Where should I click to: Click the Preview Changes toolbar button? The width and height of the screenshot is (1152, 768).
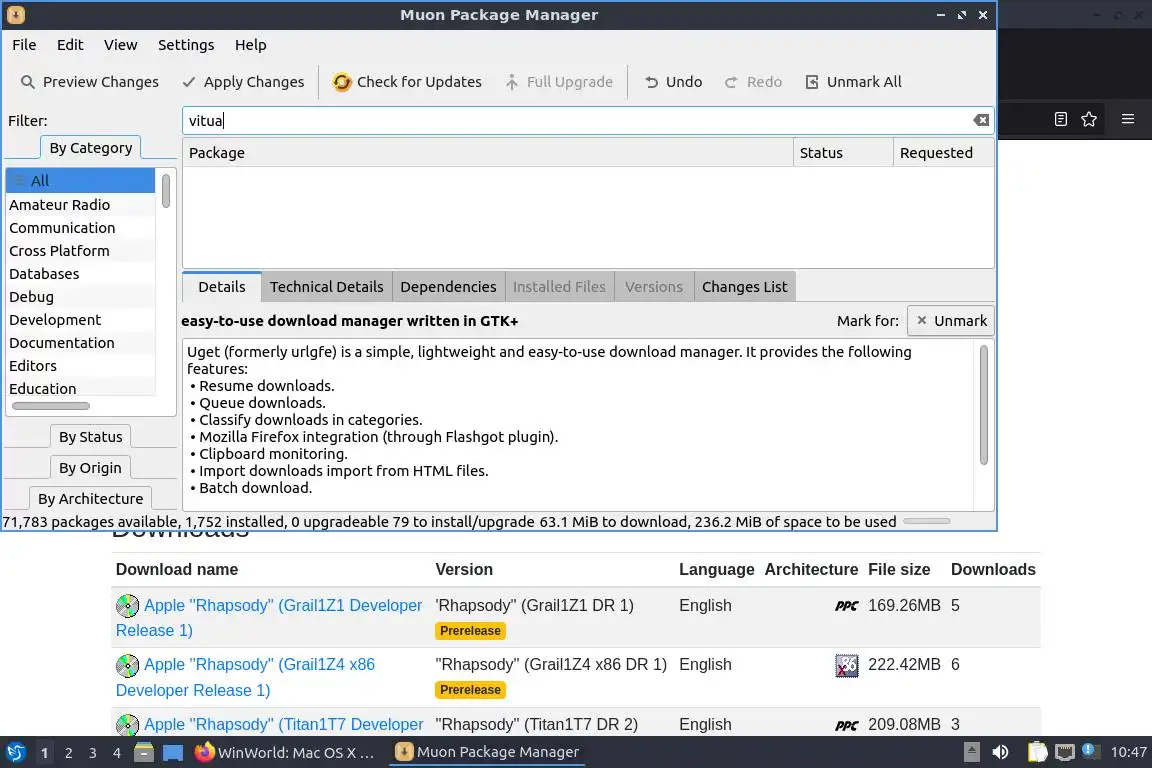pyautogui.click(x=89, y=82)
